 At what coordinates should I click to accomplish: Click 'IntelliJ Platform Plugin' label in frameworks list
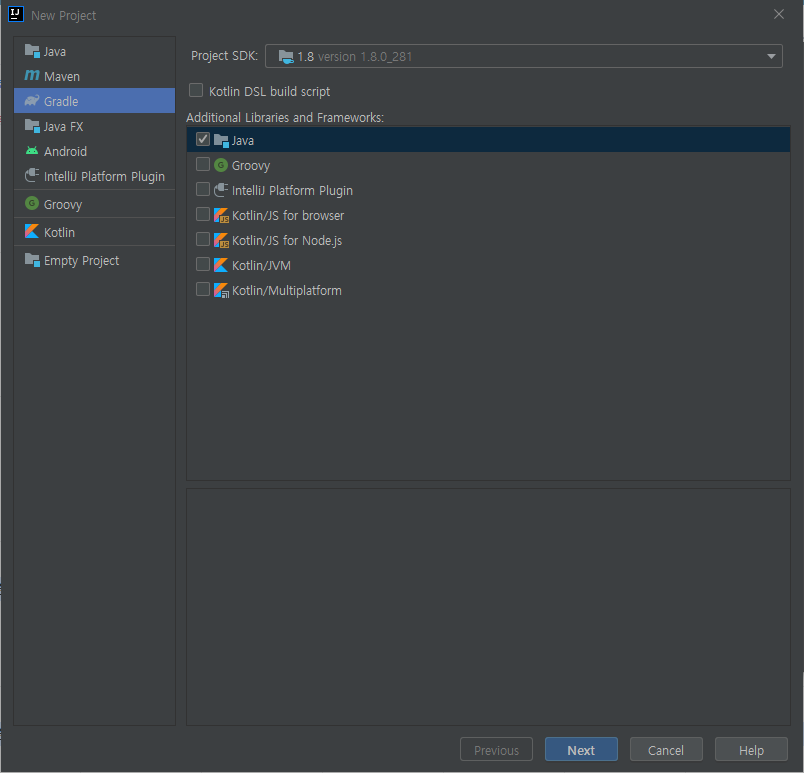[292, 190]
